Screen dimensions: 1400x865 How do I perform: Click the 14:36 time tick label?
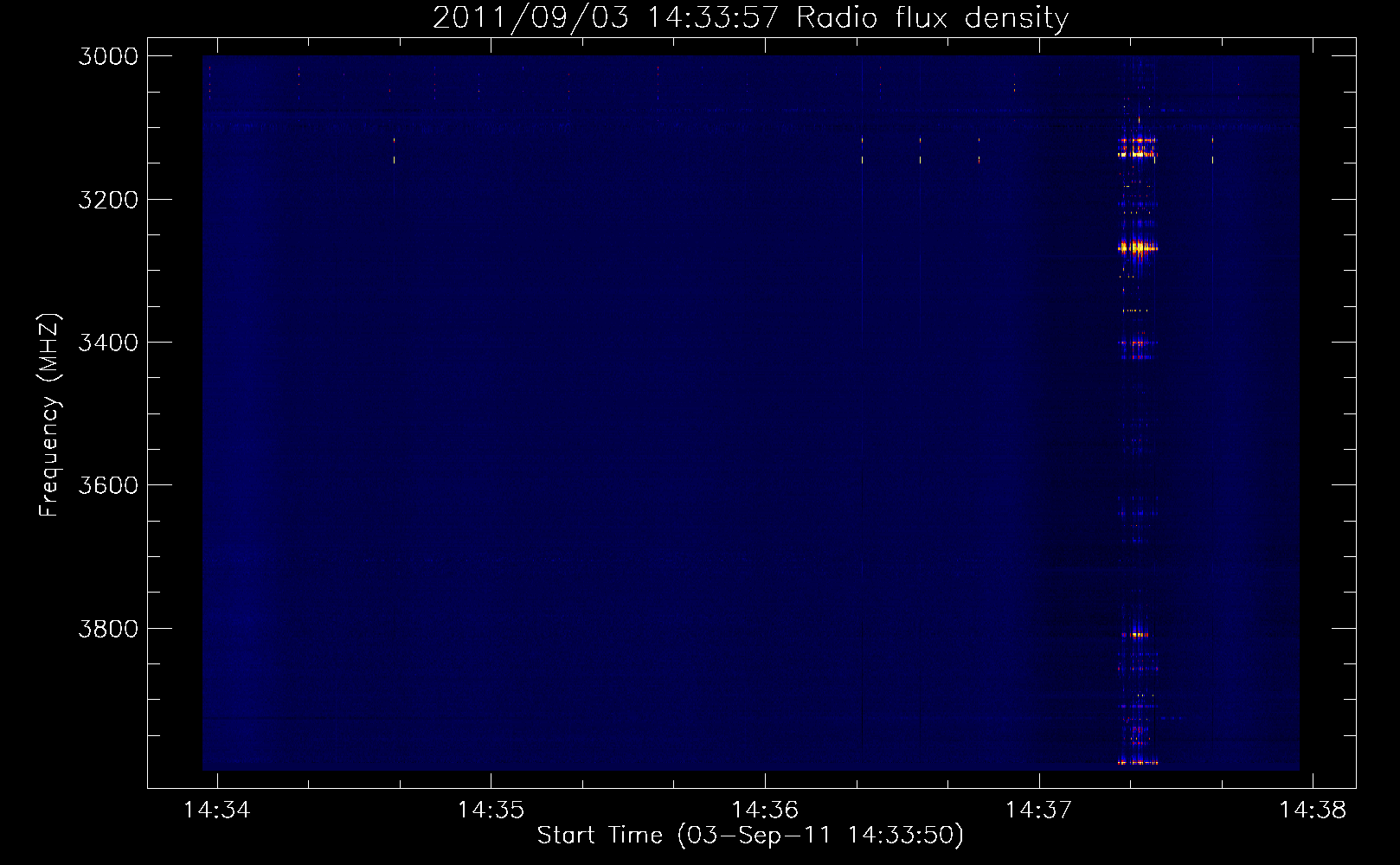coord(765,810)
